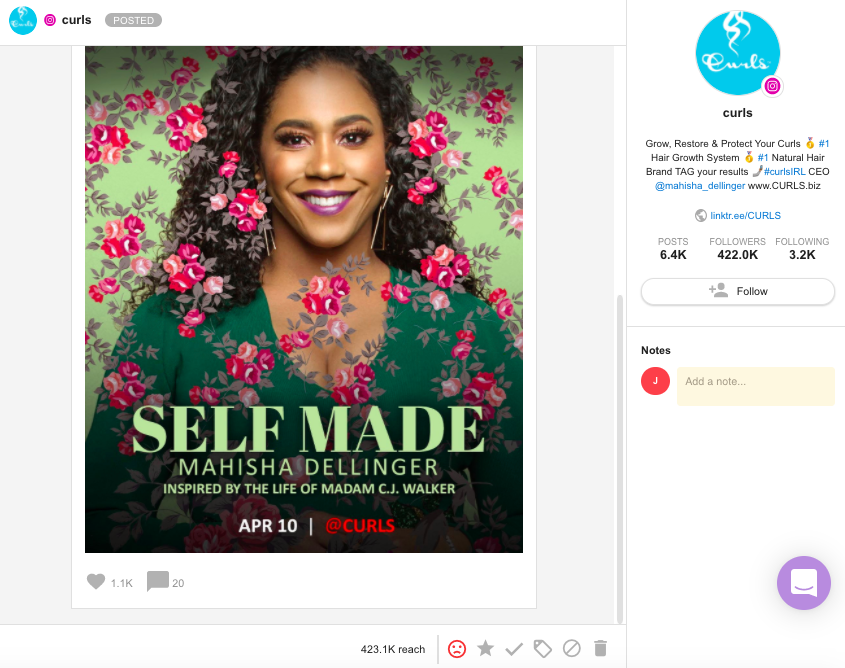Open the @mahisha_dellinger mention link

[x=699, y=186]
